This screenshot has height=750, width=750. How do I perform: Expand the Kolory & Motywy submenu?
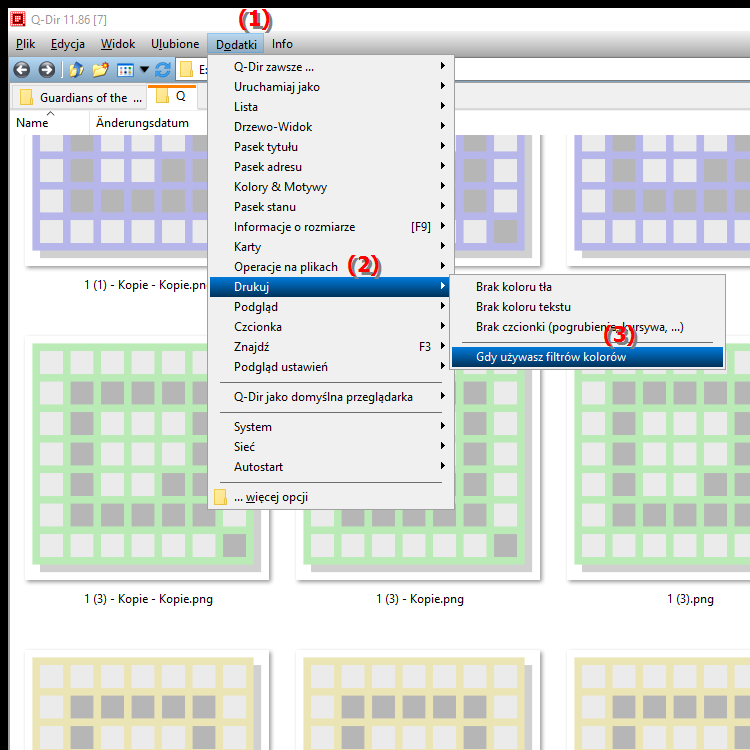(331, 187)
